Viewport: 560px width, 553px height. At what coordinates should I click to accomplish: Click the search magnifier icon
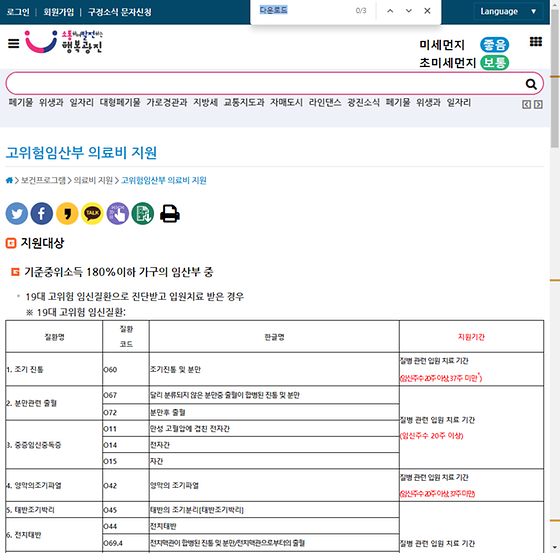531,84
